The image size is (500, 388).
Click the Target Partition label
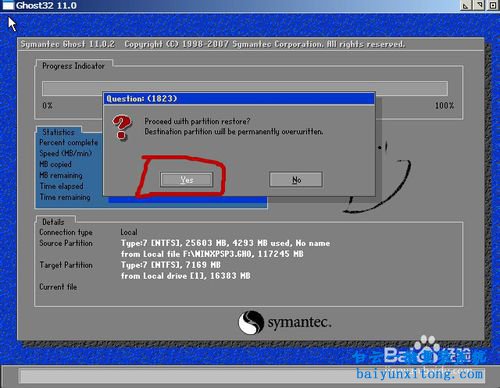tap(66, 265)
